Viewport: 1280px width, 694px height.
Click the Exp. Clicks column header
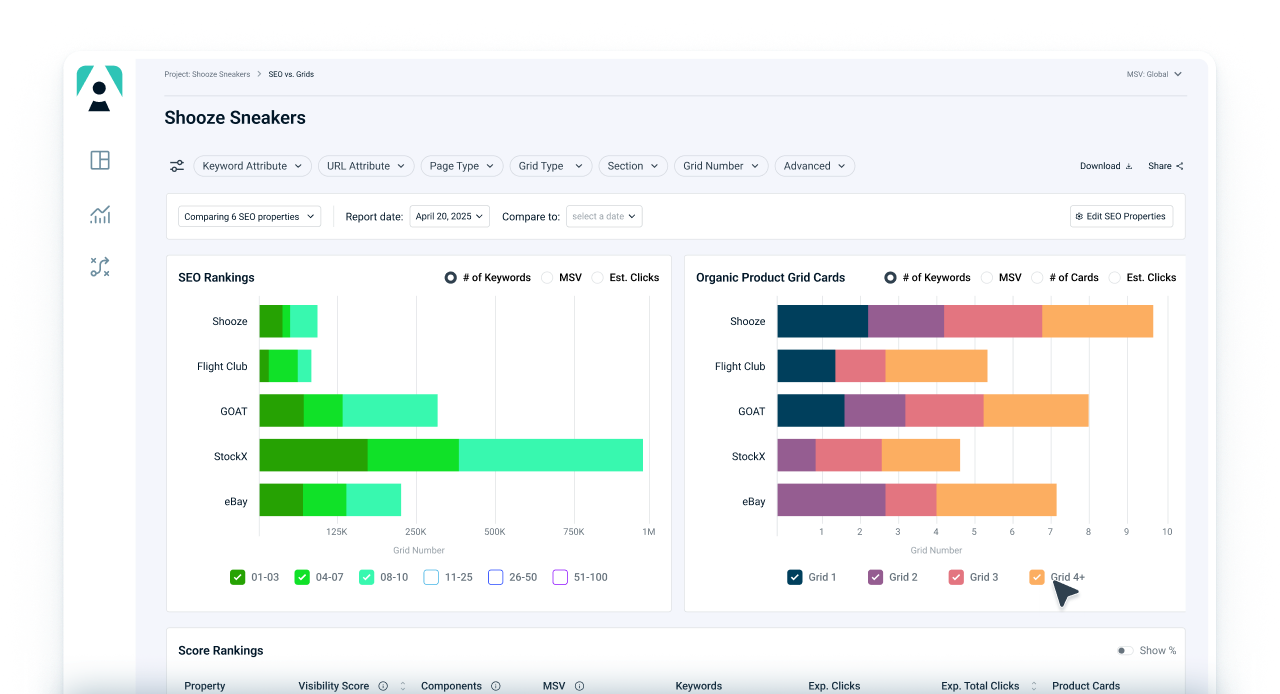(834, 686)
